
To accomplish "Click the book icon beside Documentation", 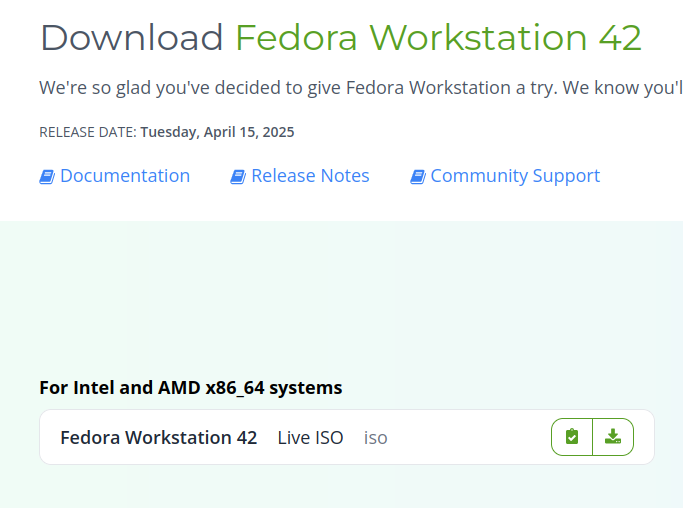I will 47,177.
